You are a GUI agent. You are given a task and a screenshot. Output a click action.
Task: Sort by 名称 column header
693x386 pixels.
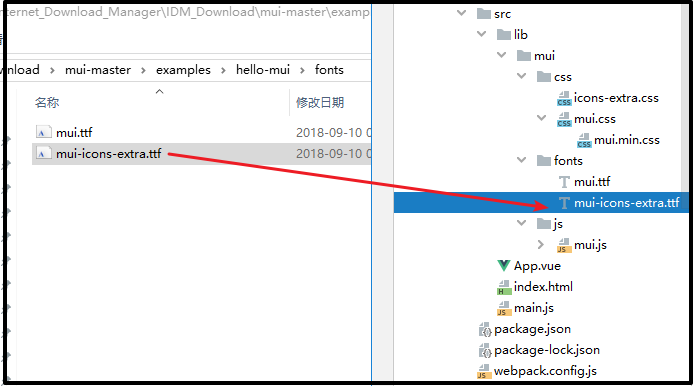46,103
